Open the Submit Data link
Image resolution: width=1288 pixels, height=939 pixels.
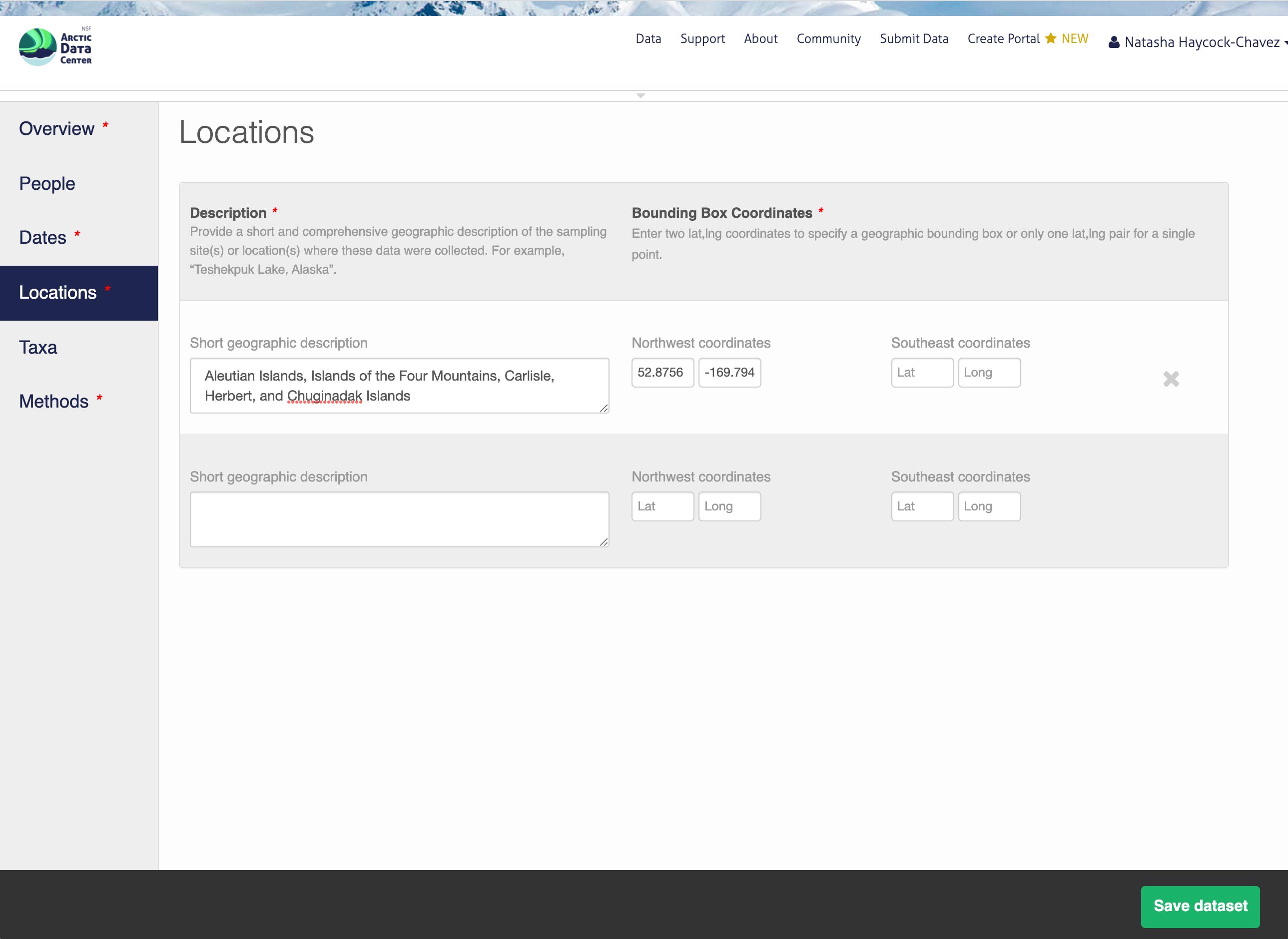coord(913,38)
